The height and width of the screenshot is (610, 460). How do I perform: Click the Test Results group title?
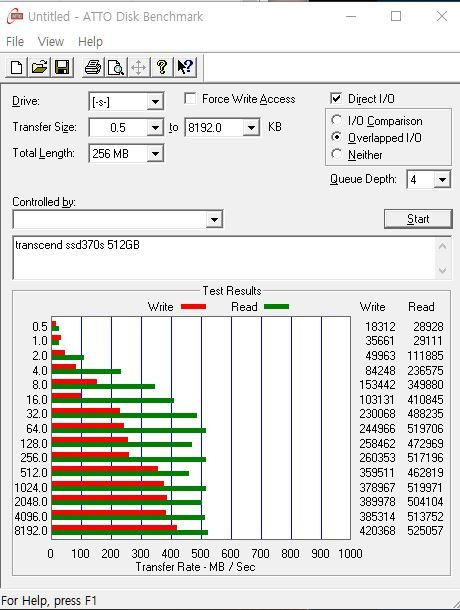click(x=232, y=291)
